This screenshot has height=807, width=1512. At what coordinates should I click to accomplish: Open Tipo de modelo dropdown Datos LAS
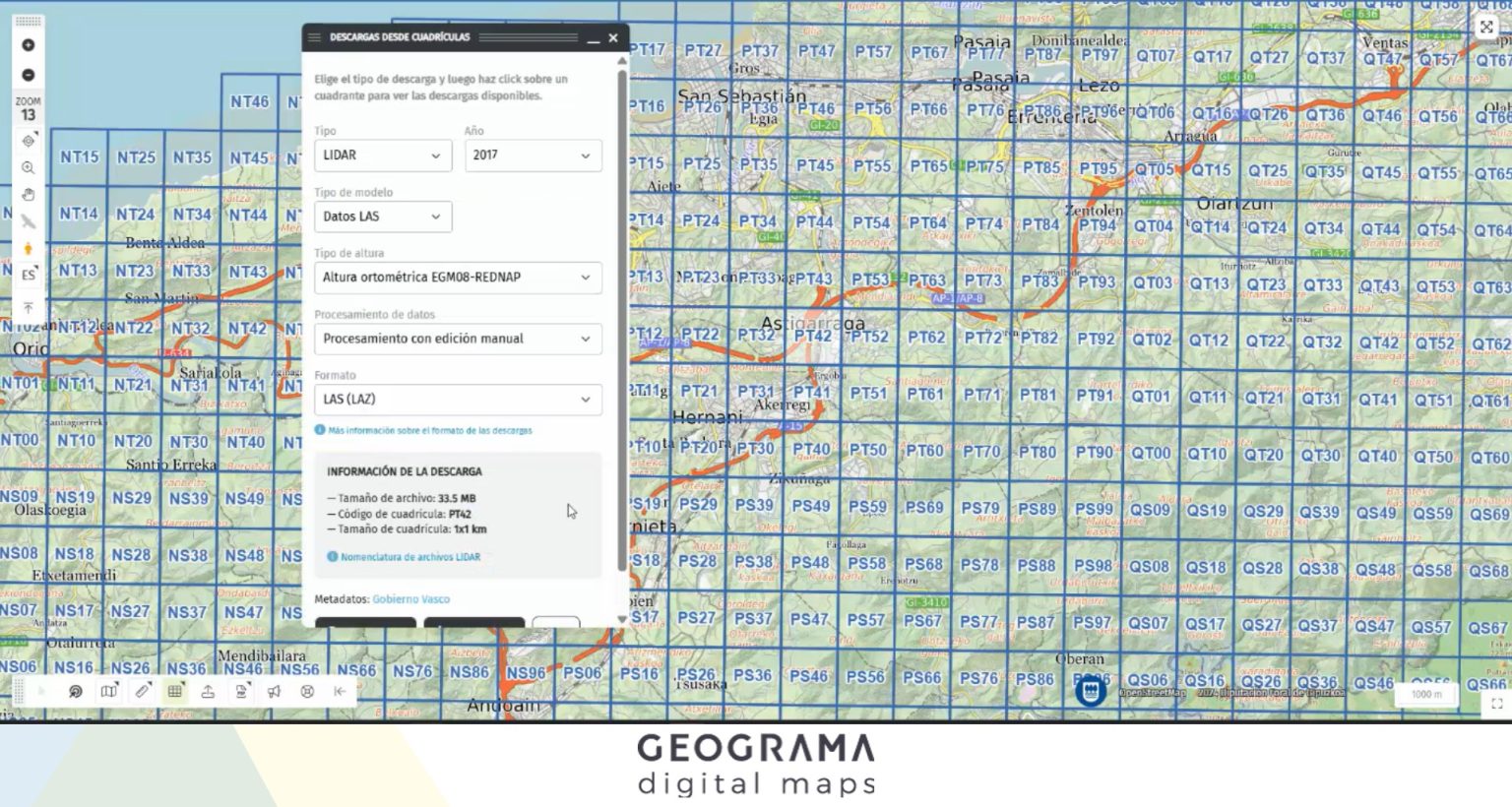(382, 217)
